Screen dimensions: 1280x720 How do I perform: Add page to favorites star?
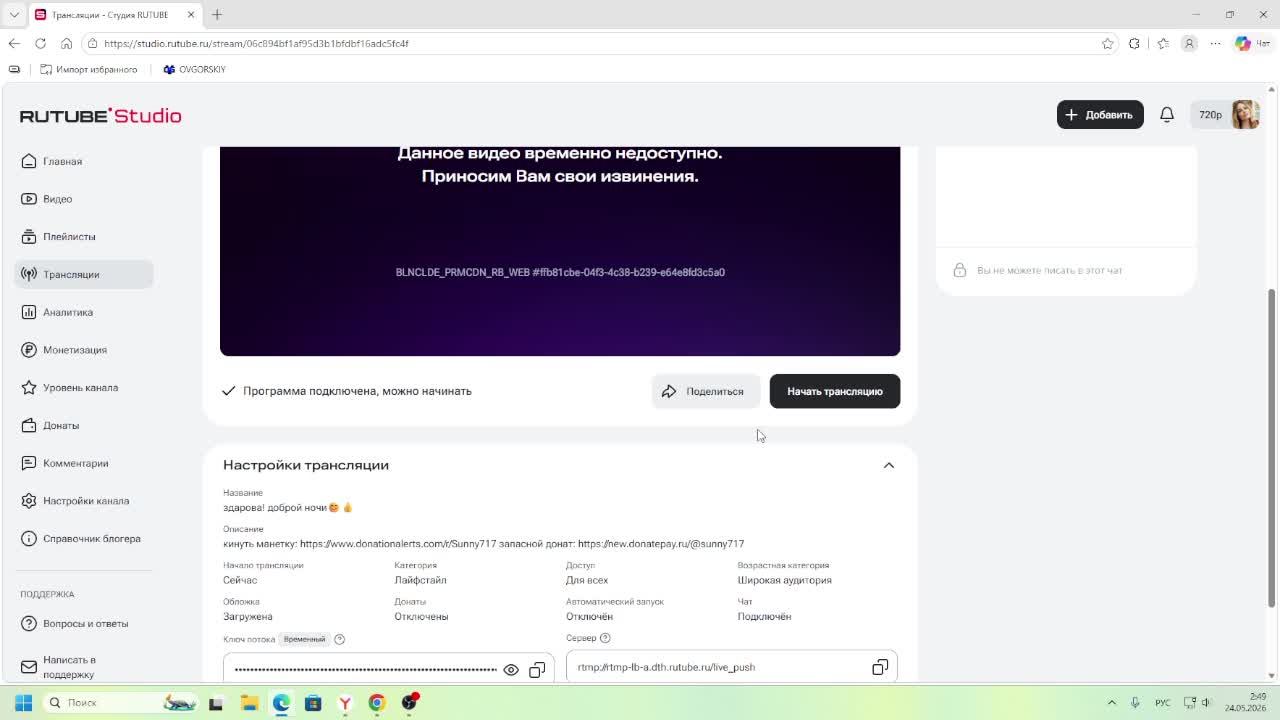(x=1107, y=43)
